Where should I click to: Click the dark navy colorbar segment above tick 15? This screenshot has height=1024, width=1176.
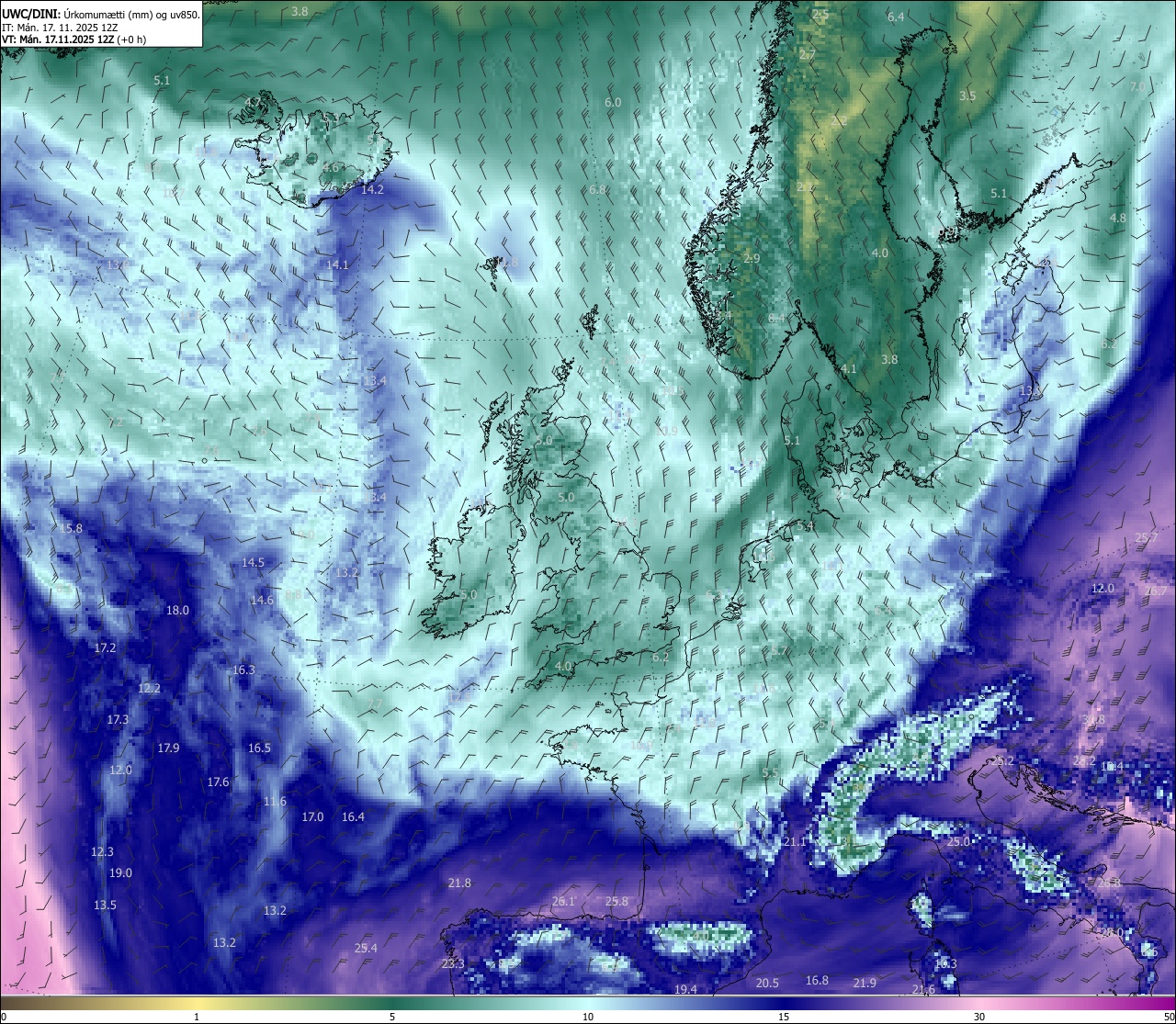point(784,1003)
